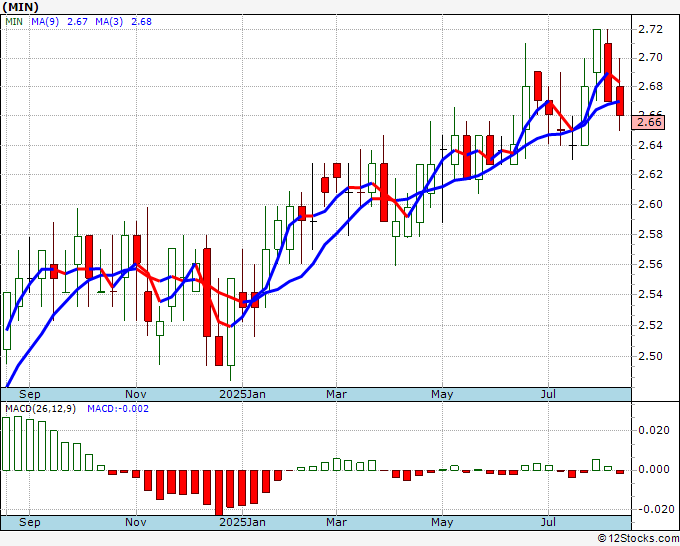Click the 2.64 price axis label
This screenshot has width=680, height=546.
[x=650, y=145]
